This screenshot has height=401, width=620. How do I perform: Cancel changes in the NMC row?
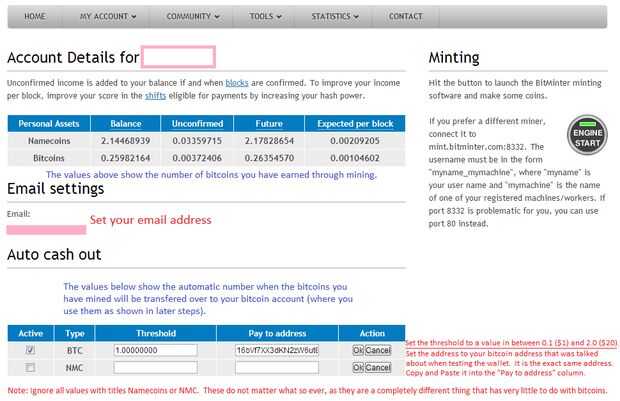pyautogui.click(x=378, y=368)
